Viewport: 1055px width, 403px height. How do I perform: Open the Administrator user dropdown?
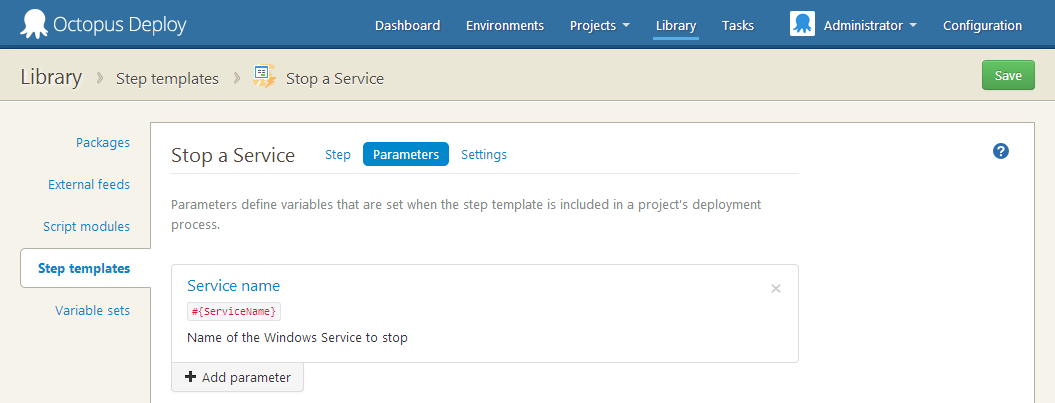pyautogui.click(x=870, y=26)
